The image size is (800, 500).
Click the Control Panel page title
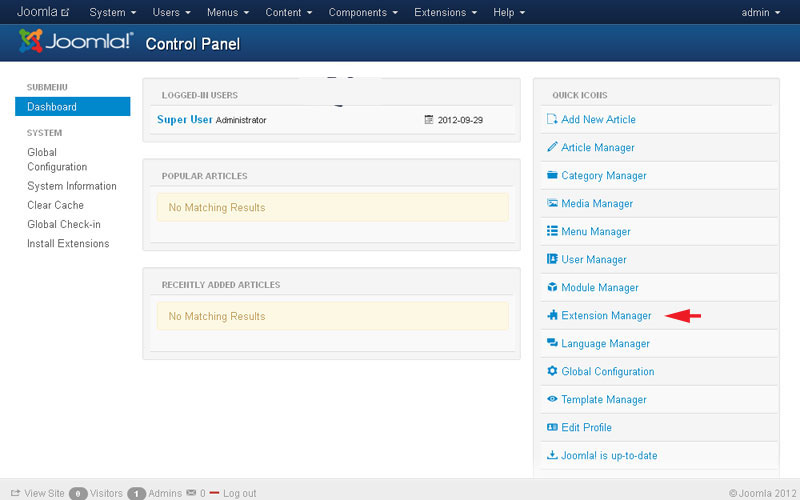pyautogui.click(x=193, y=44)
